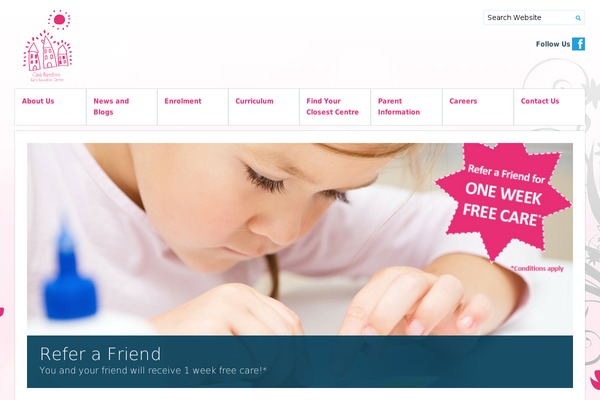This screenshot has width=600, height=400.
Task: Open the Refer a Friend heading
Action: pyautogui.click(x=100, y=354)
